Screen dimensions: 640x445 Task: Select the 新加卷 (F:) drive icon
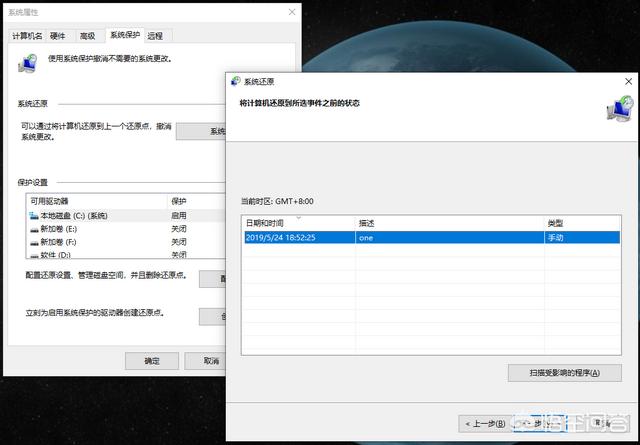34,242
